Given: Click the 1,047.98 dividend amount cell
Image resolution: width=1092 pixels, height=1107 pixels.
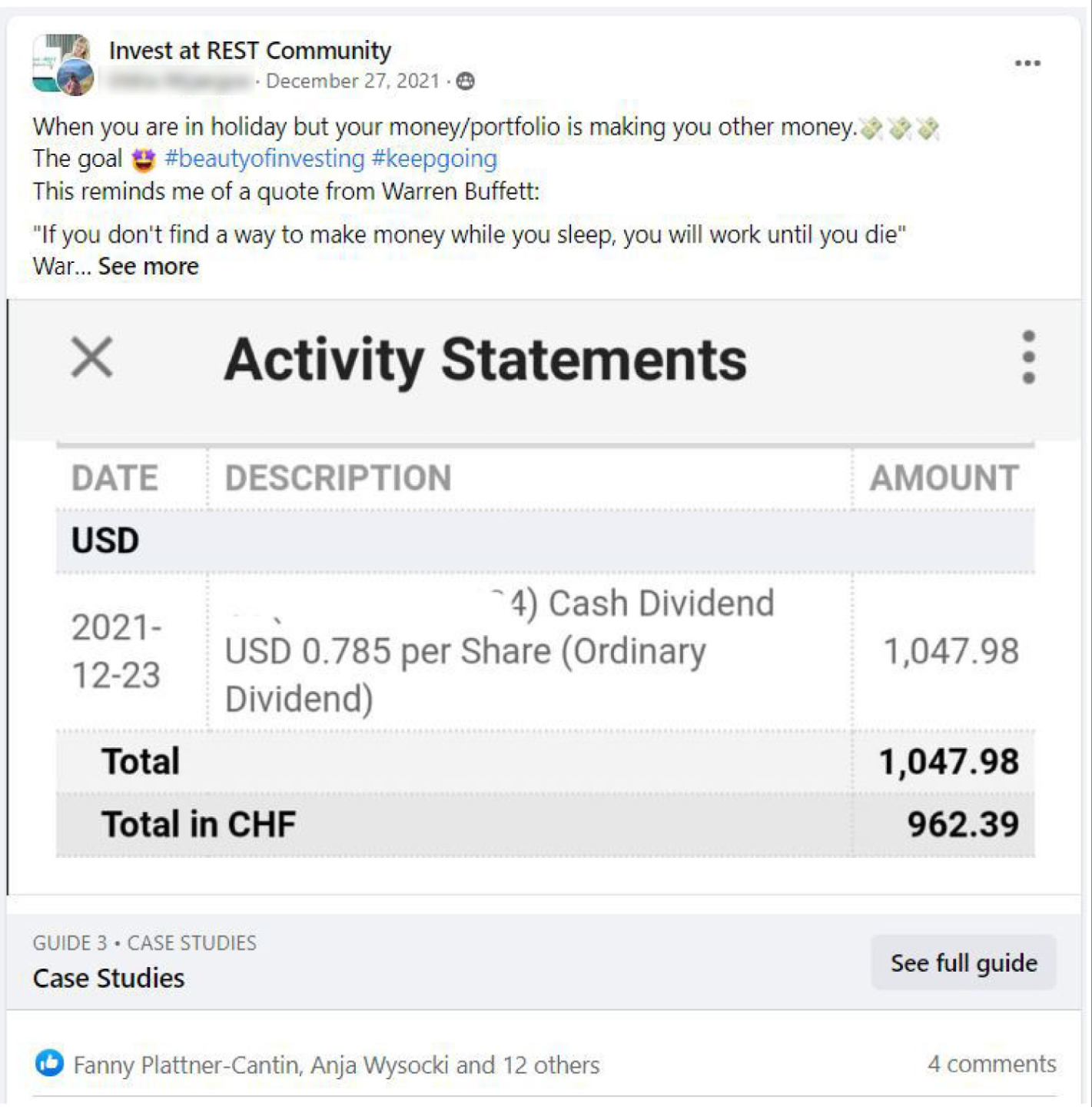Looking at the screenshot, I should tap(951, 651).
